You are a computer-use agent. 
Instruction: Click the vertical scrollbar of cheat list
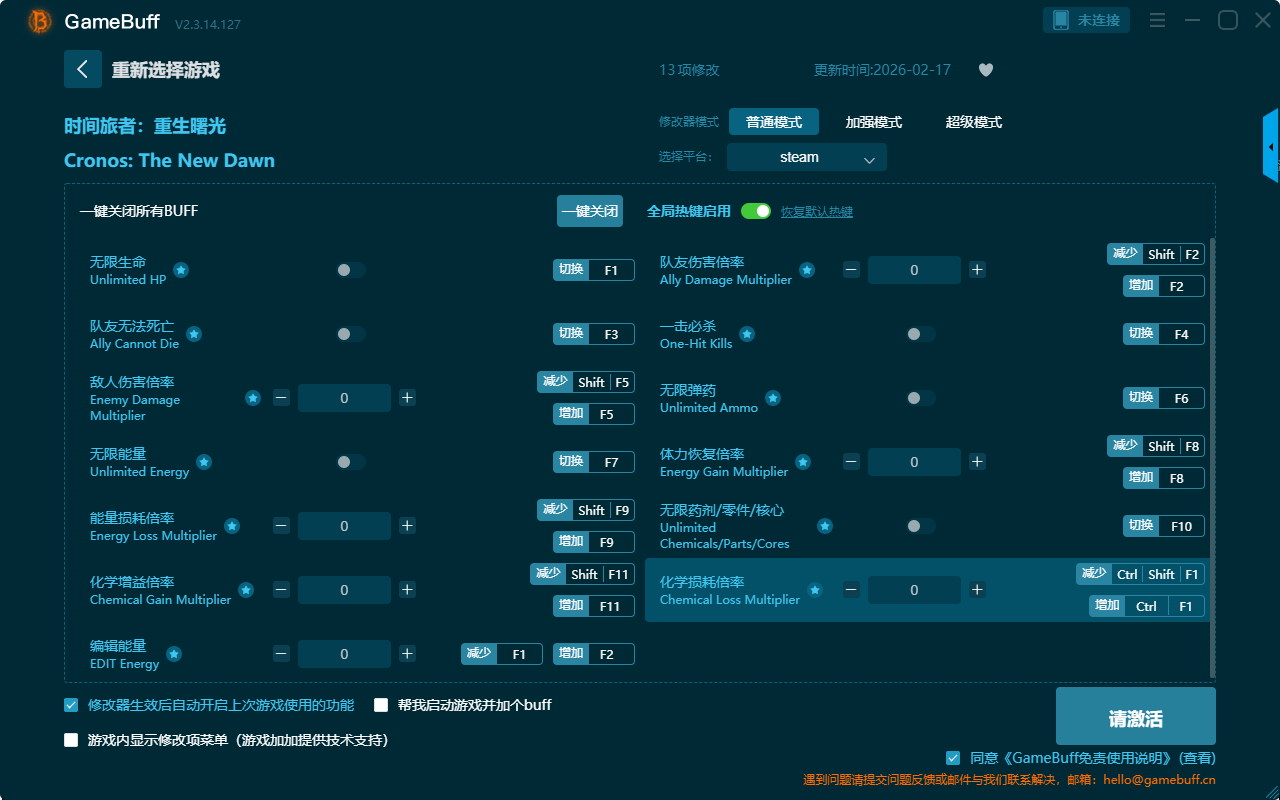(x=1213, y=450)
